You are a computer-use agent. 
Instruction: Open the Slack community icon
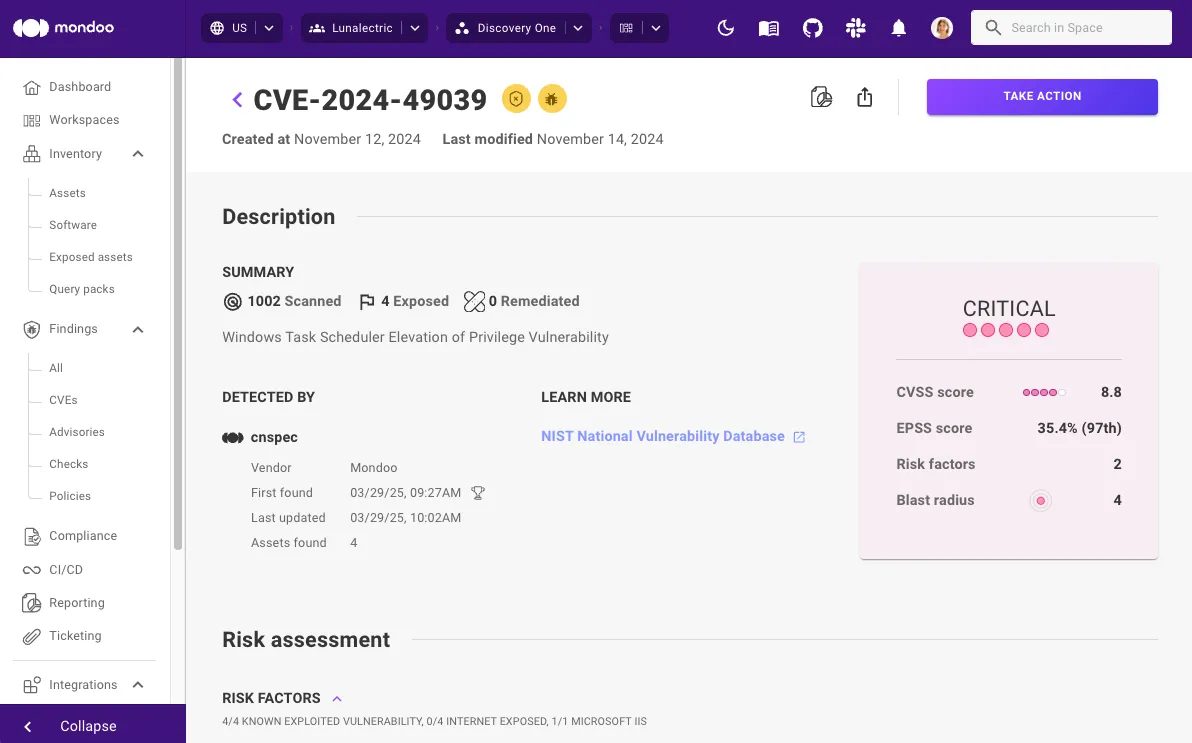(855, 27)
